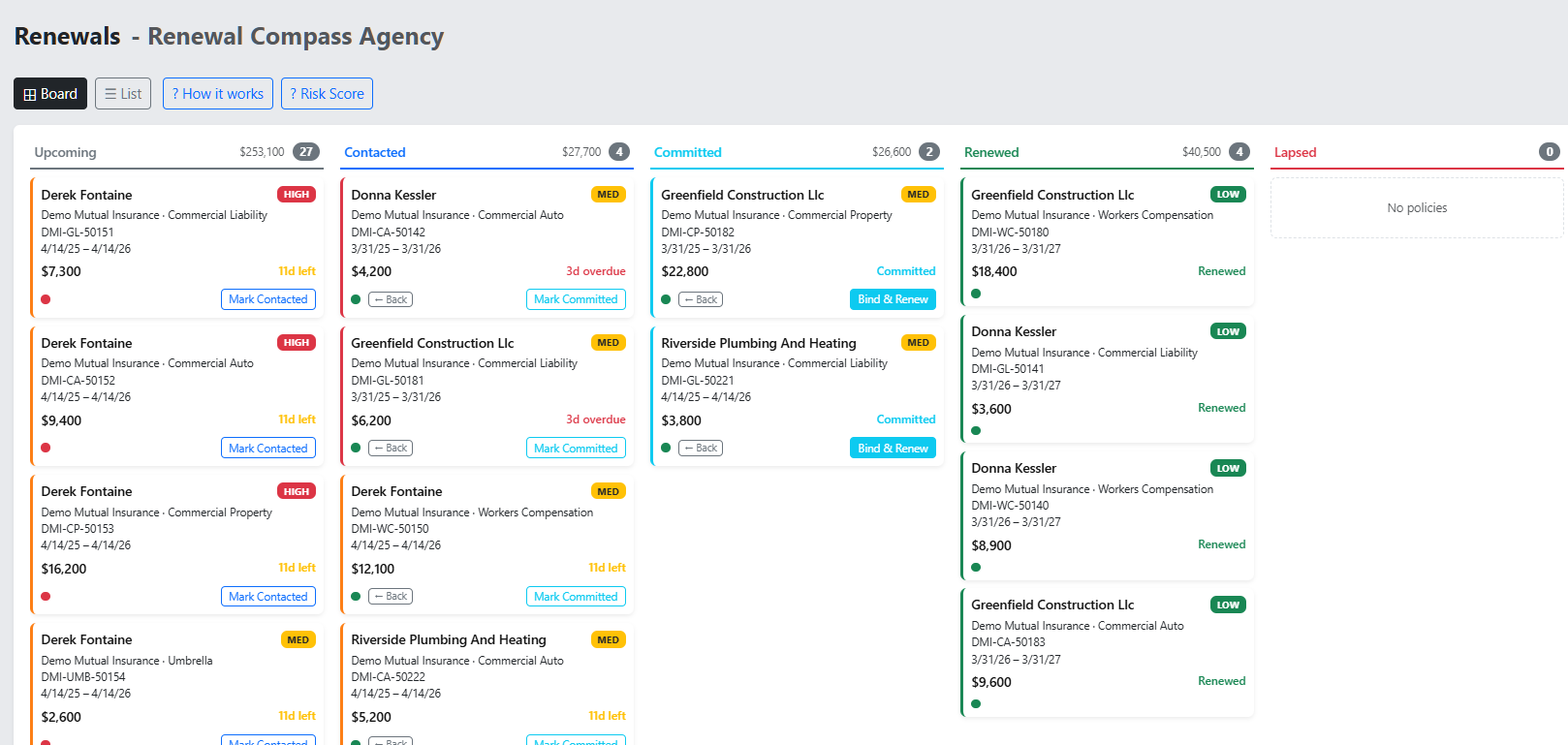Click green status dot on DMI-WC-50150 card
The height and width of the screenshot is (745, 1568).
[x=356, y=596]
